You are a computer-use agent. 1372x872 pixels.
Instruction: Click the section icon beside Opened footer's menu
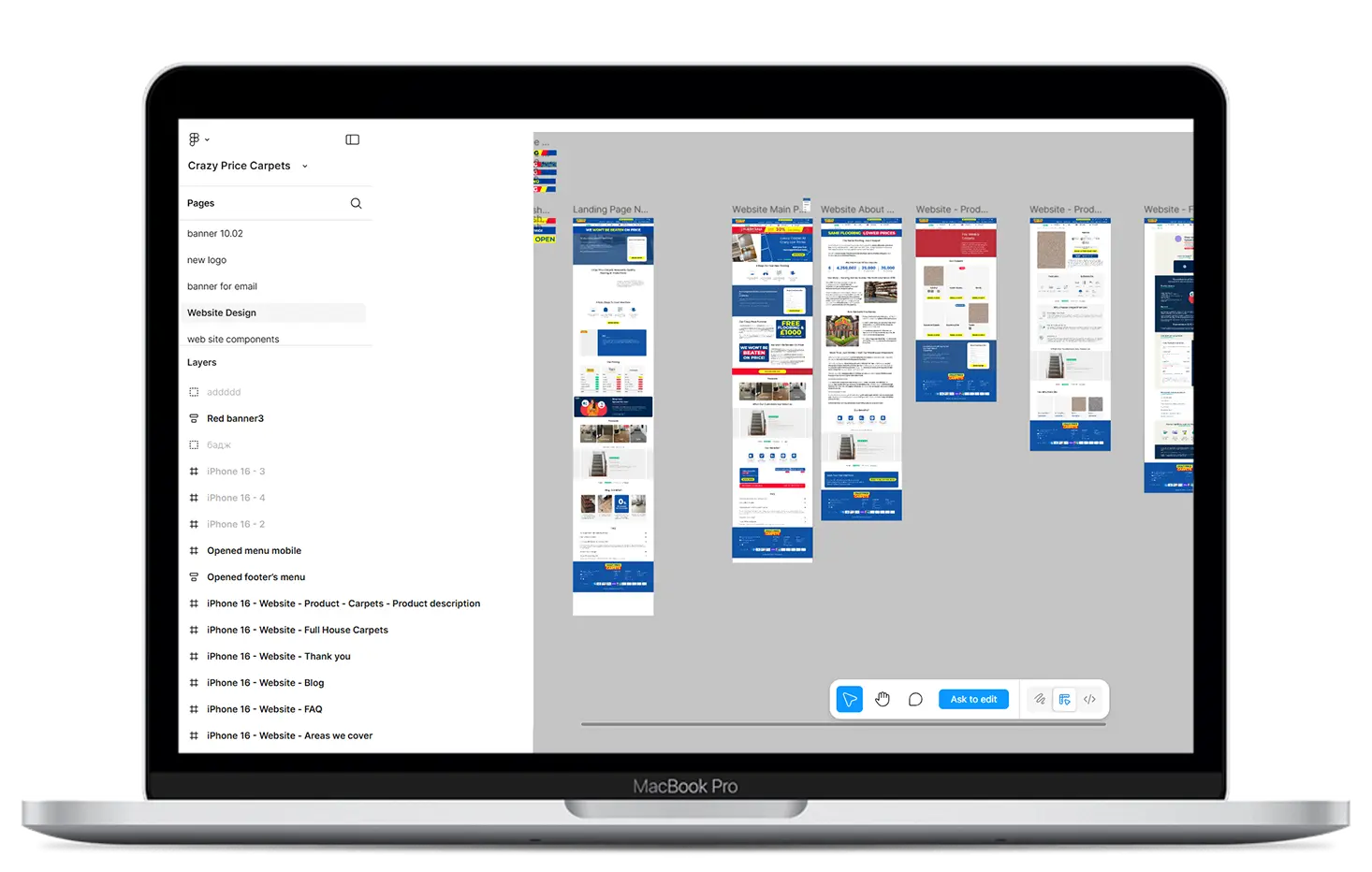click(194, 577)
